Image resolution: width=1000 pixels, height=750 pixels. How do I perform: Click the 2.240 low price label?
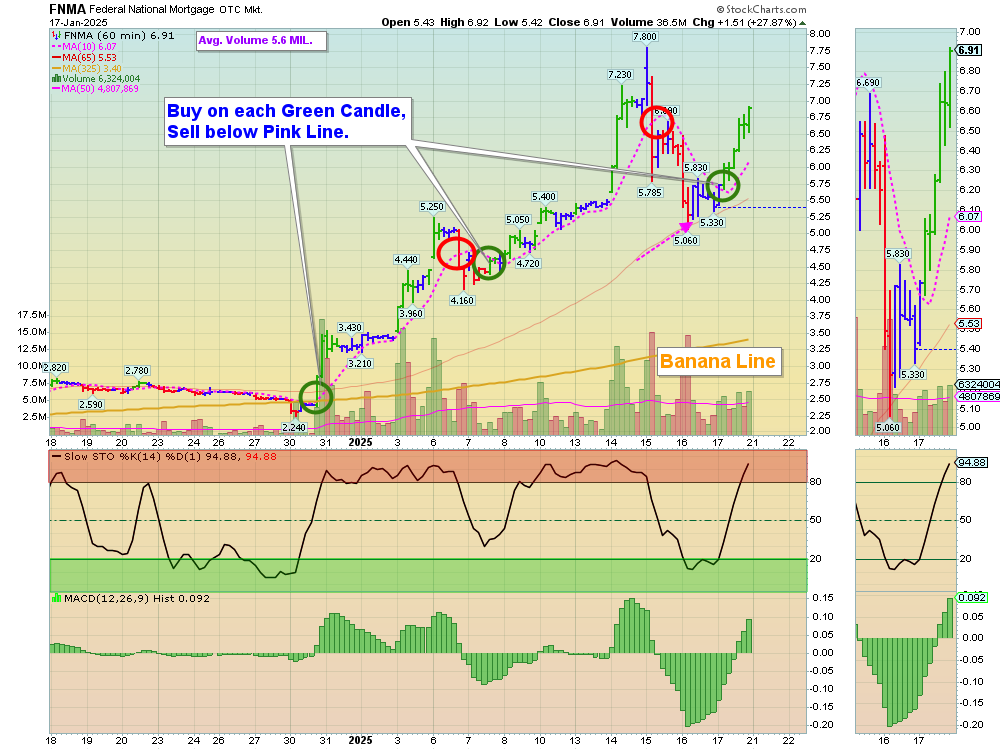point(294,427)
